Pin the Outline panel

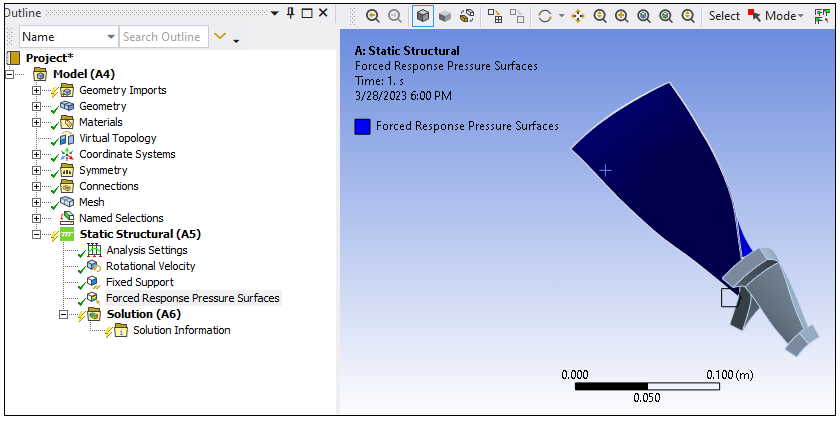tap(291, 13)
